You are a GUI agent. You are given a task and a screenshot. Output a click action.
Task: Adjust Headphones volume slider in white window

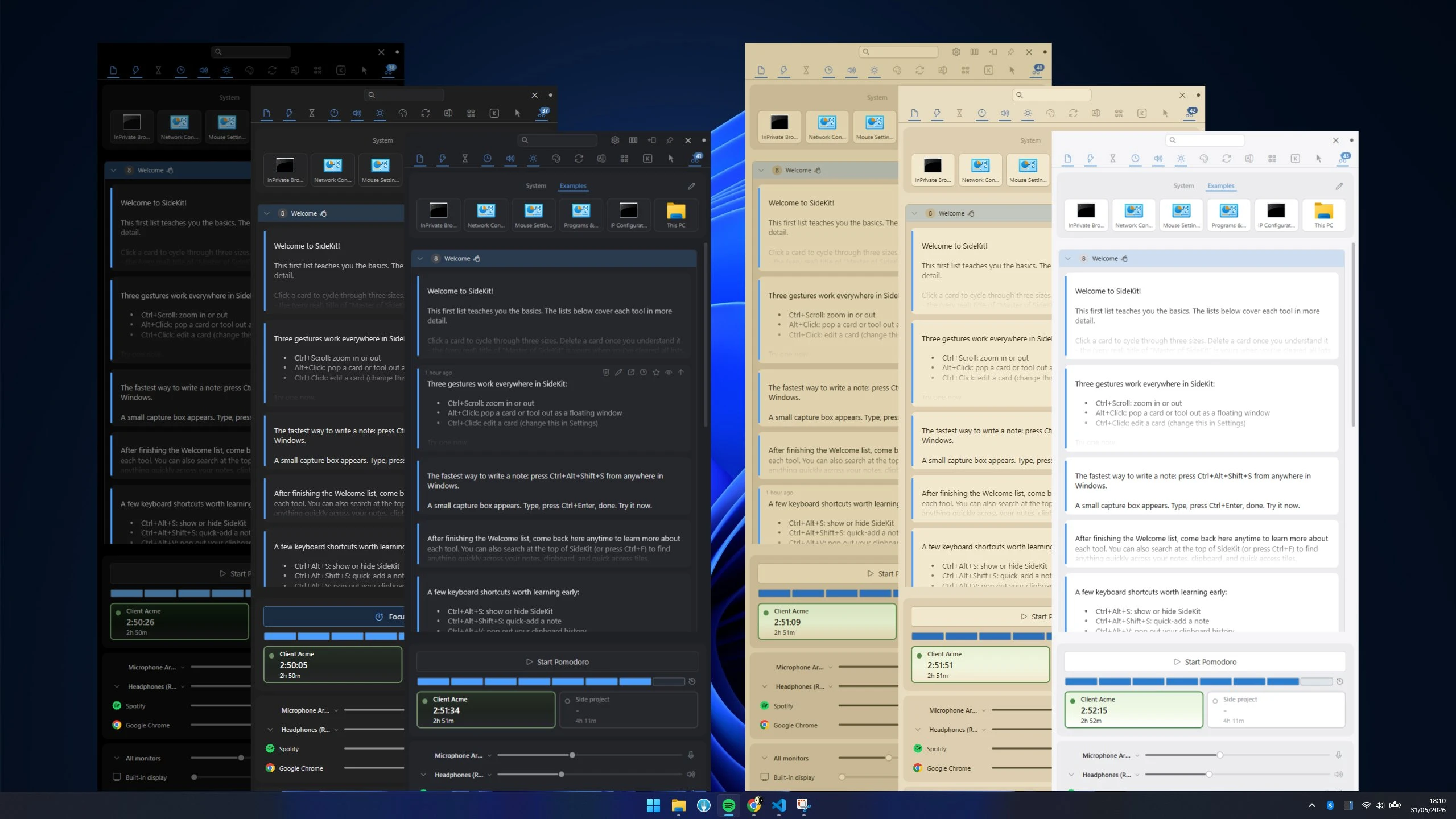1237,775
